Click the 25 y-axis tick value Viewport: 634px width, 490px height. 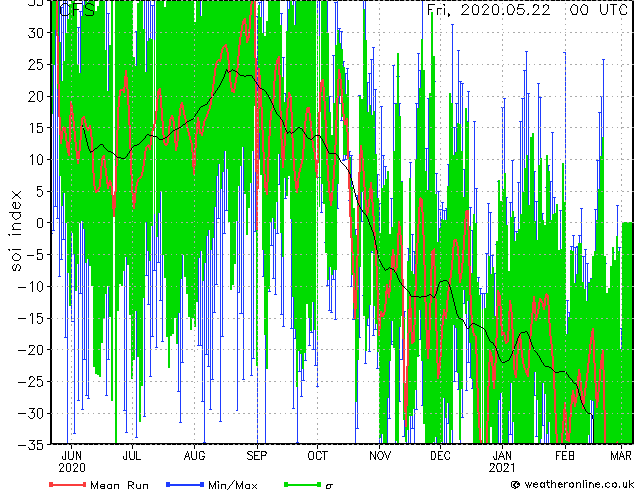[36, 64]
